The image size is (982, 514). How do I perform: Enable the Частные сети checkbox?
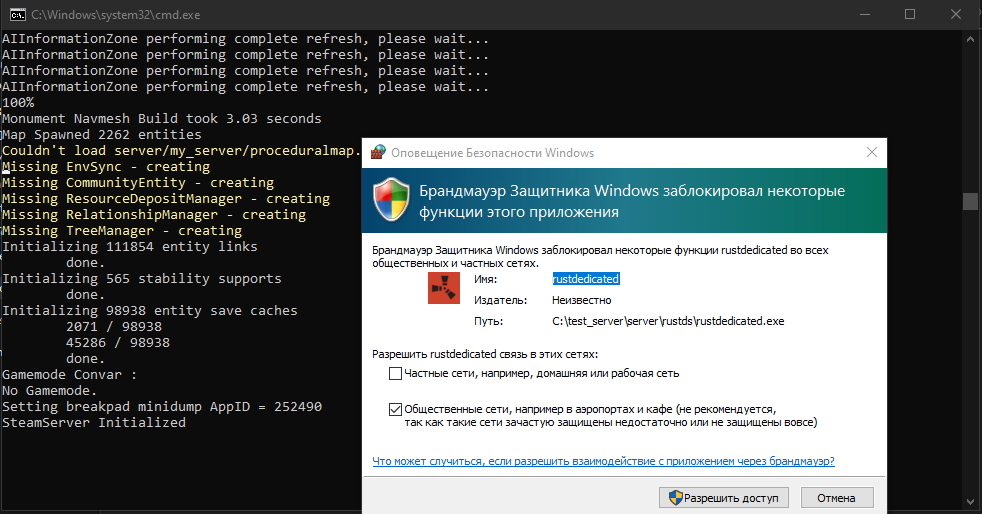[395, 374]
